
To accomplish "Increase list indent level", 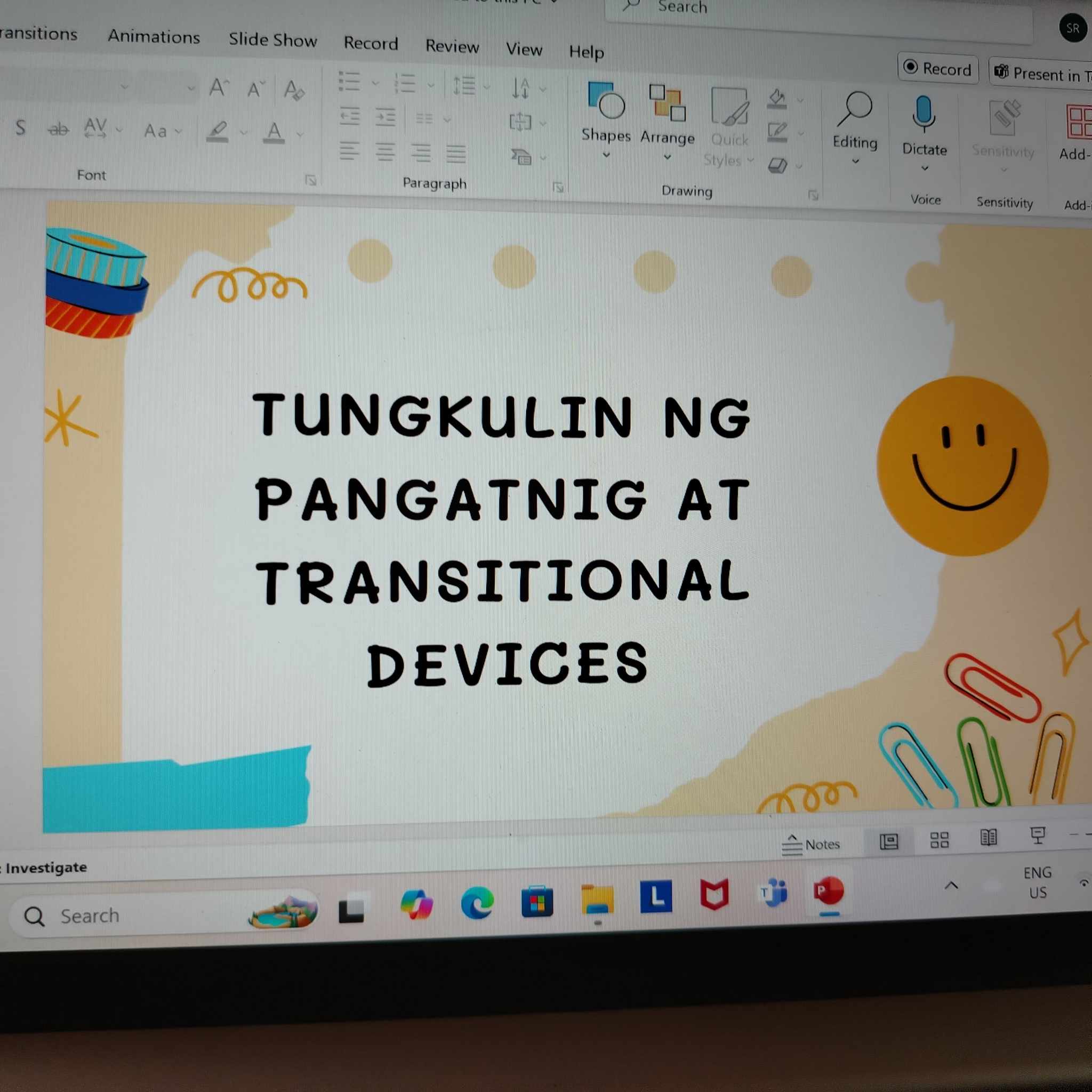I will point(386,117).
